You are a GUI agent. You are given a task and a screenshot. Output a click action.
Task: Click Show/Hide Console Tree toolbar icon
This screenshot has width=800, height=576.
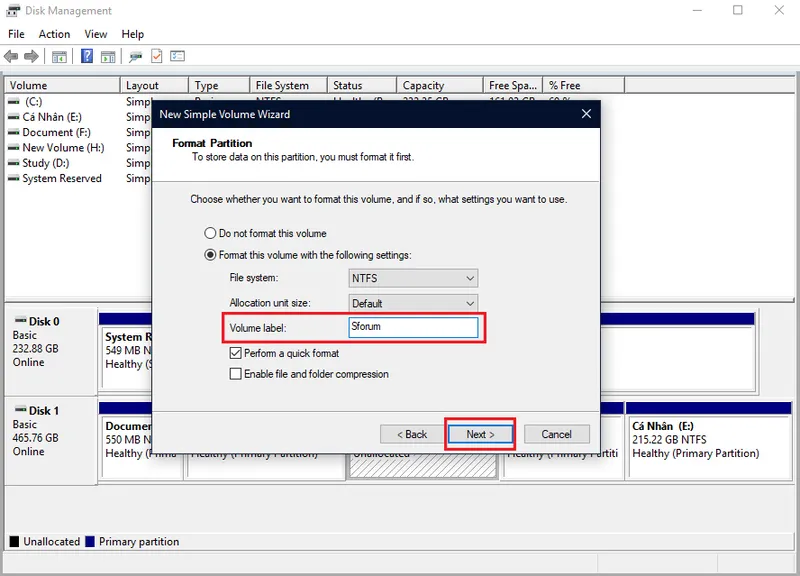[x=60, y=57]
